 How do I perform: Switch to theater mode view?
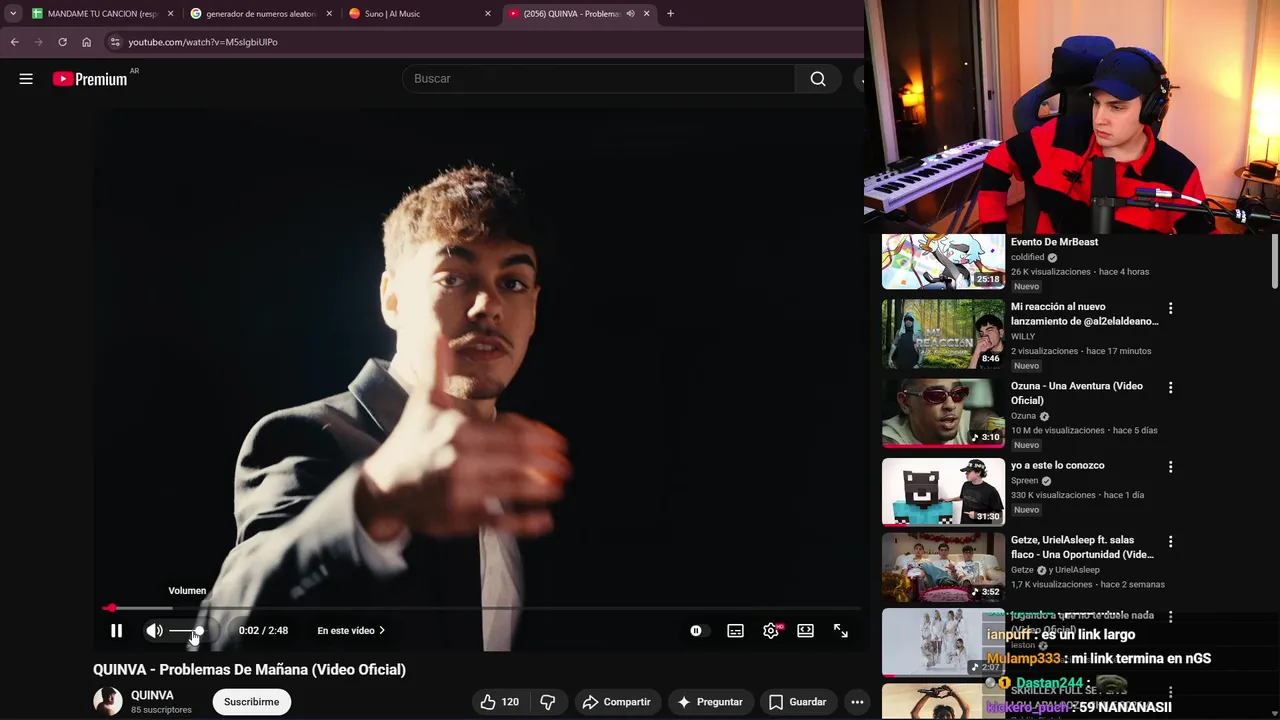[x=805, y=631]
